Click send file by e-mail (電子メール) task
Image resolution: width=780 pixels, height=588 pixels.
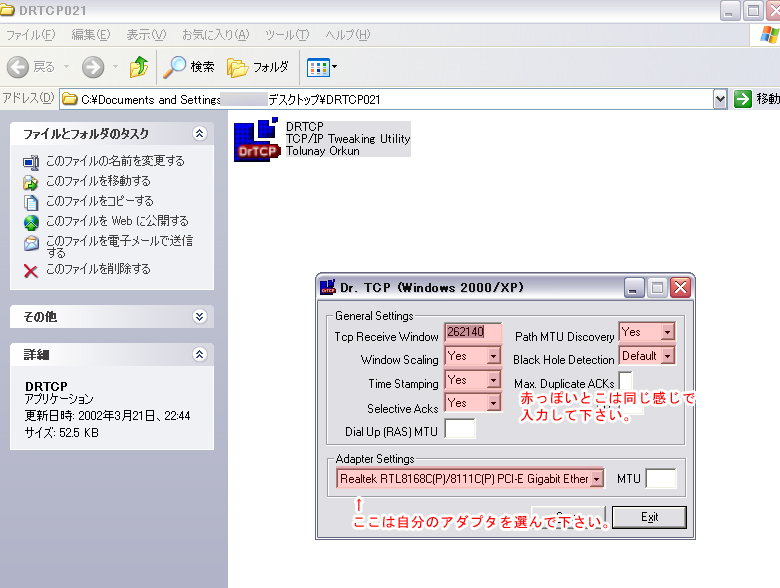pos(119,246)
